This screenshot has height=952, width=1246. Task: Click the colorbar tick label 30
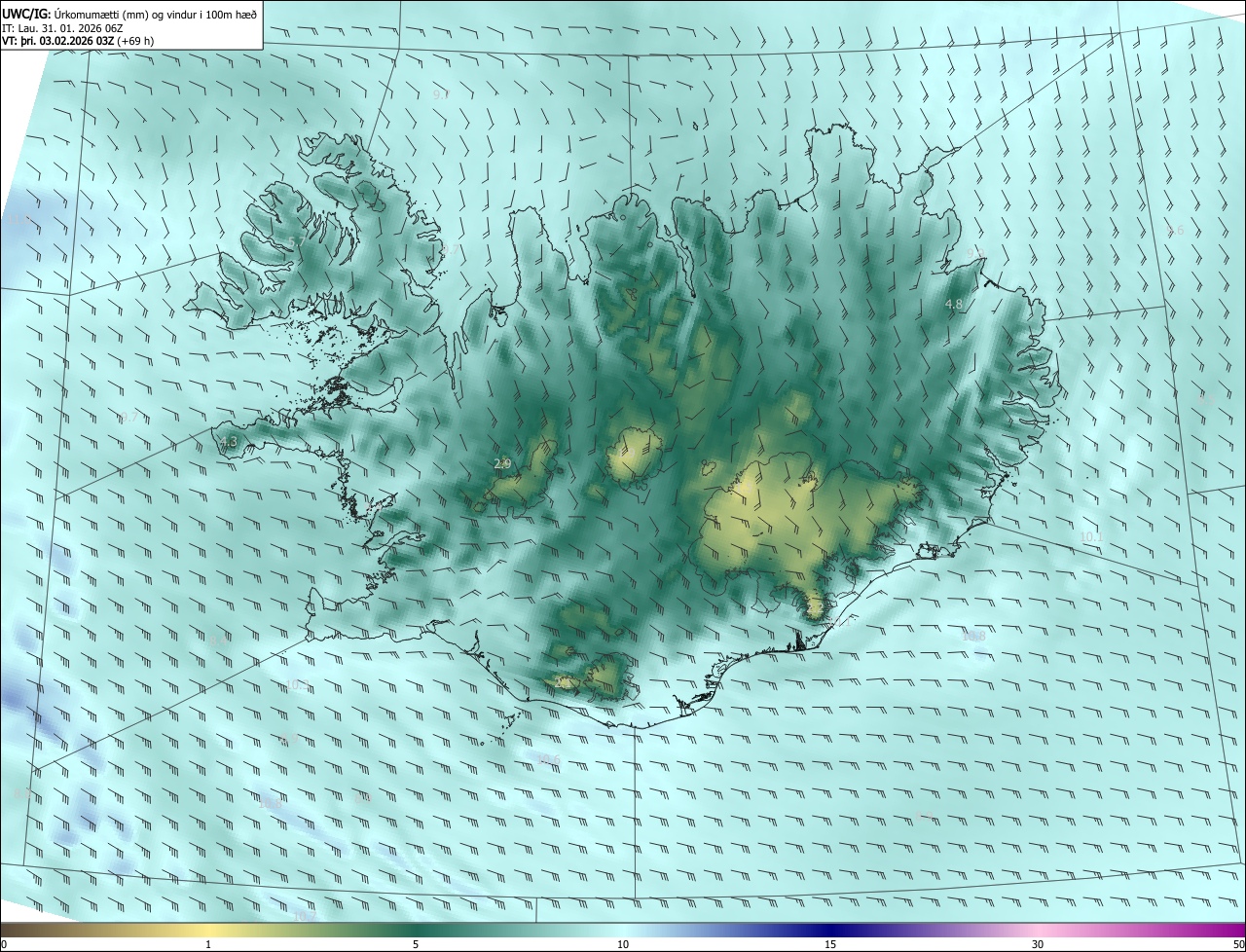click(x=1038, y=945)
